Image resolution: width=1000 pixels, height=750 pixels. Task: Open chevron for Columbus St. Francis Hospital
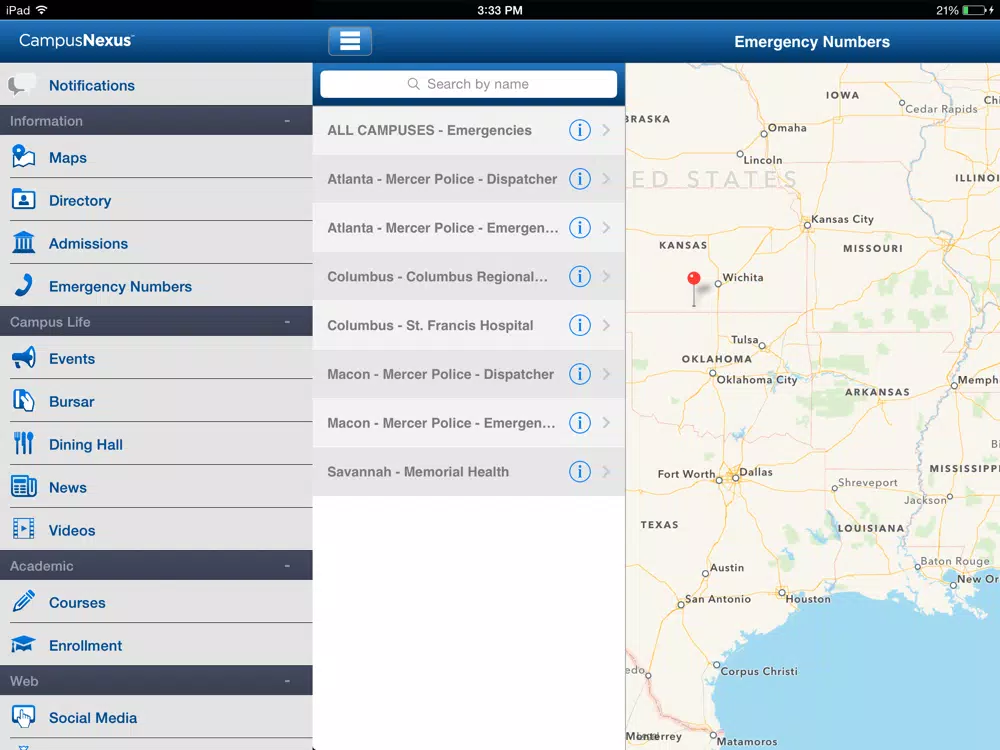606,325
